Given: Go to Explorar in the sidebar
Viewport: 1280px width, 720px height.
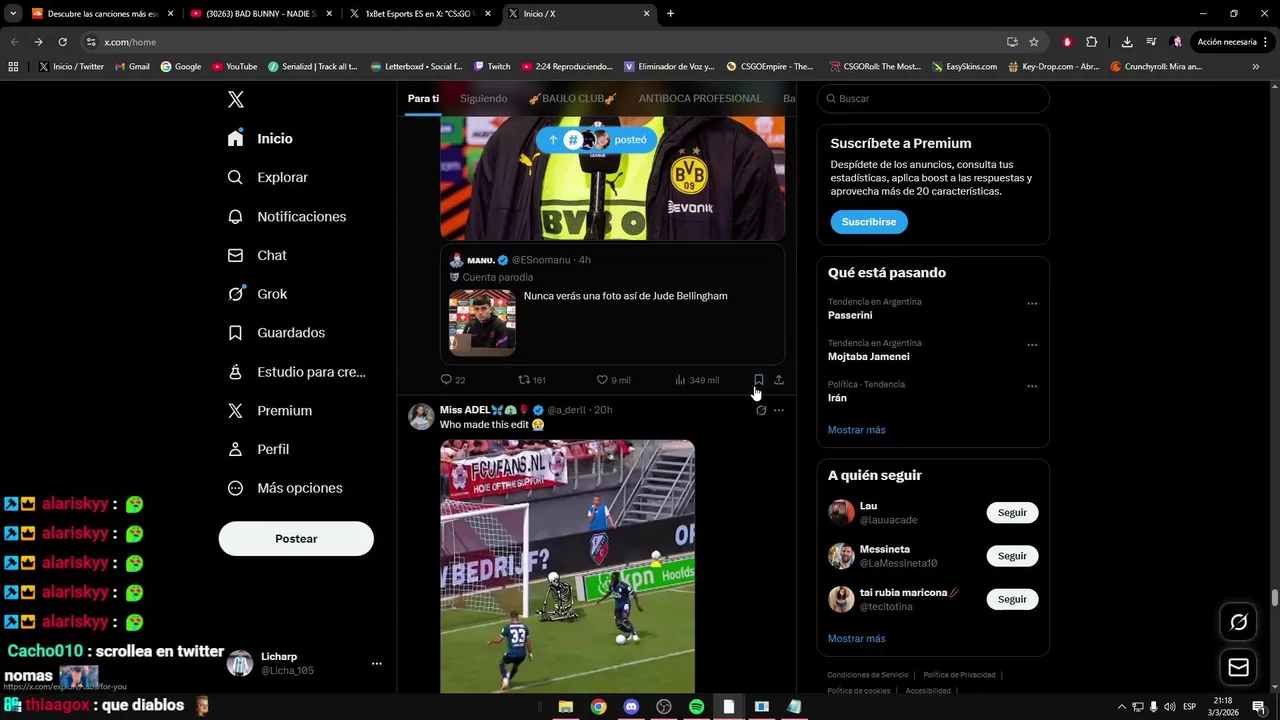Looking at the screenshot, I should coord(267,177).
